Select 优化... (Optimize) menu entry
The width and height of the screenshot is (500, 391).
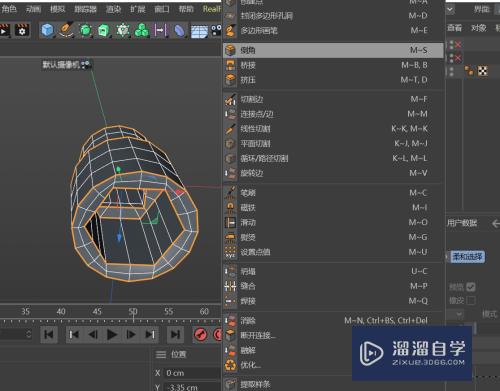288,365
